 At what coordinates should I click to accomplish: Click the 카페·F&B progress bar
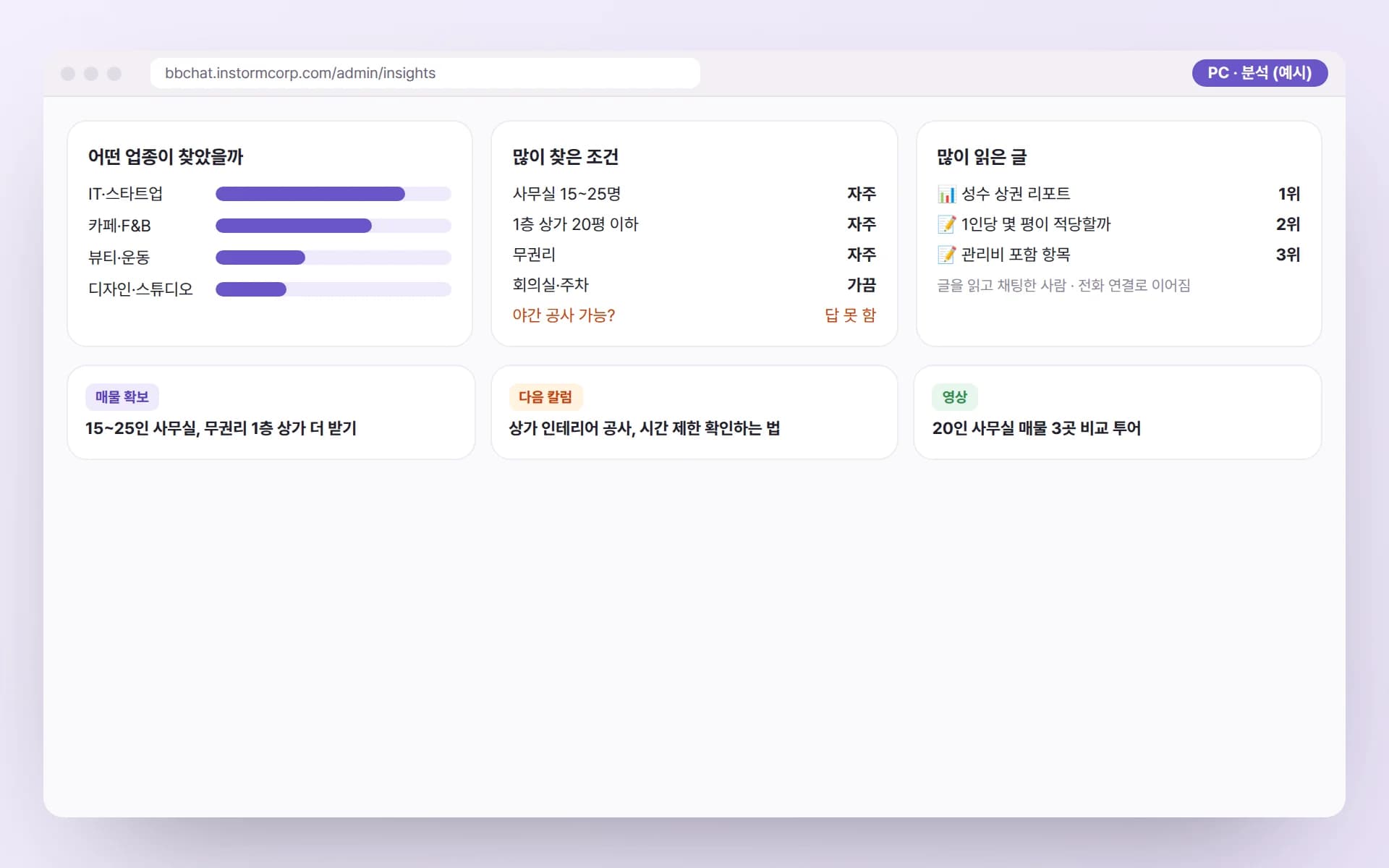pyautogui.click(x=334, y=226)
